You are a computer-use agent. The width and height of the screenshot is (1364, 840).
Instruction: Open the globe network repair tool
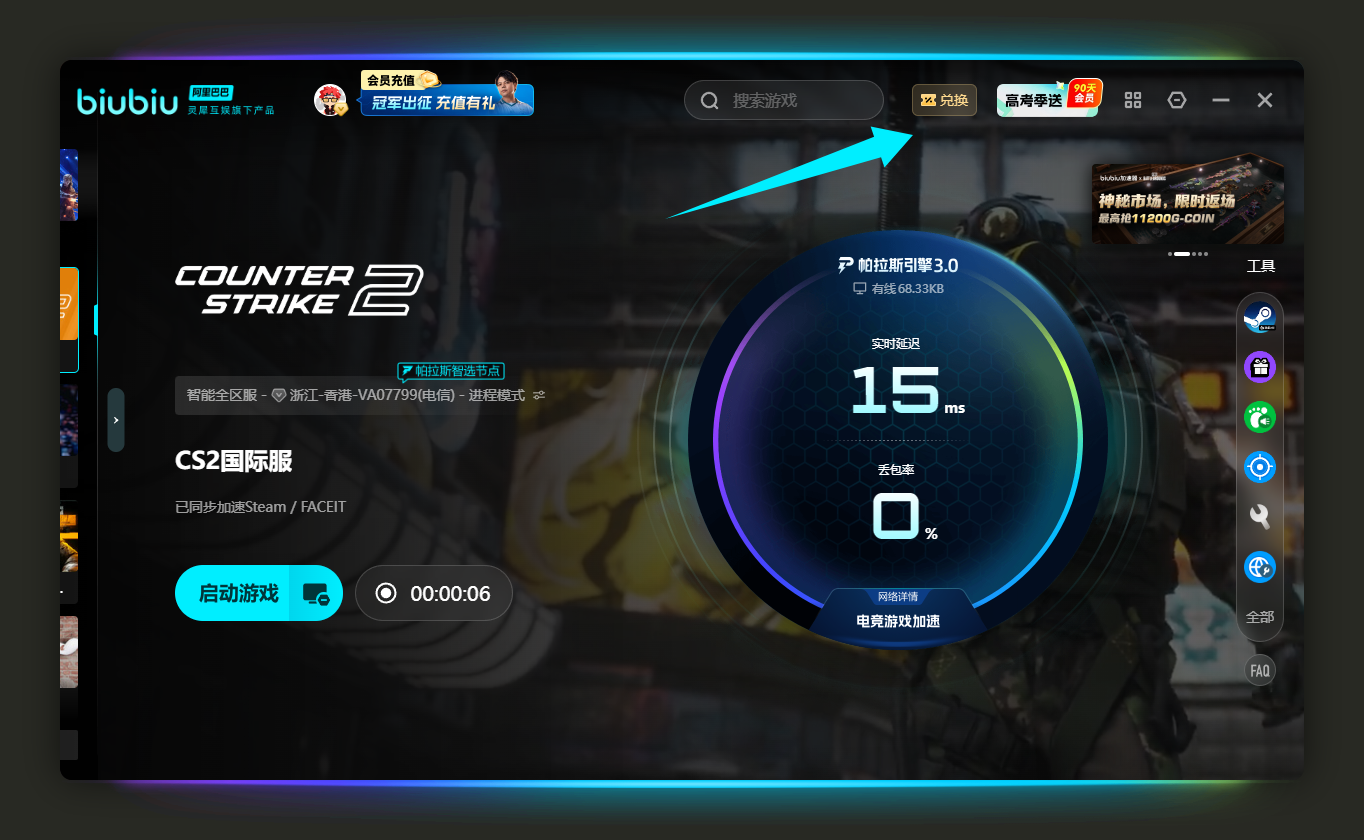pyautogui.click(x=1259, y=567)
